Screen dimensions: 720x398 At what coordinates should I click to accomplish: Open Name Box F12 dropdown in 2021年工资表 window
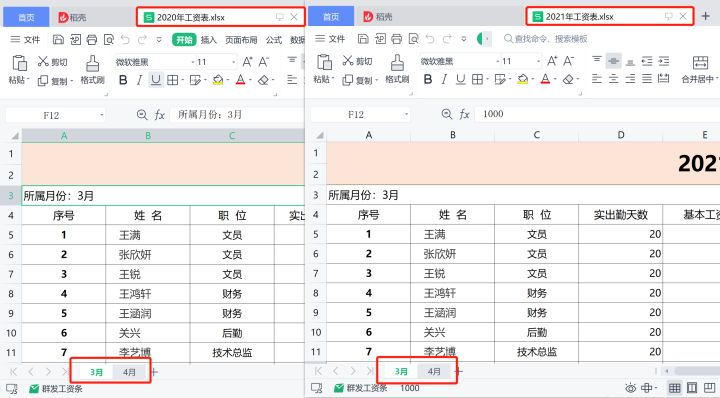(x=406, y=114)
